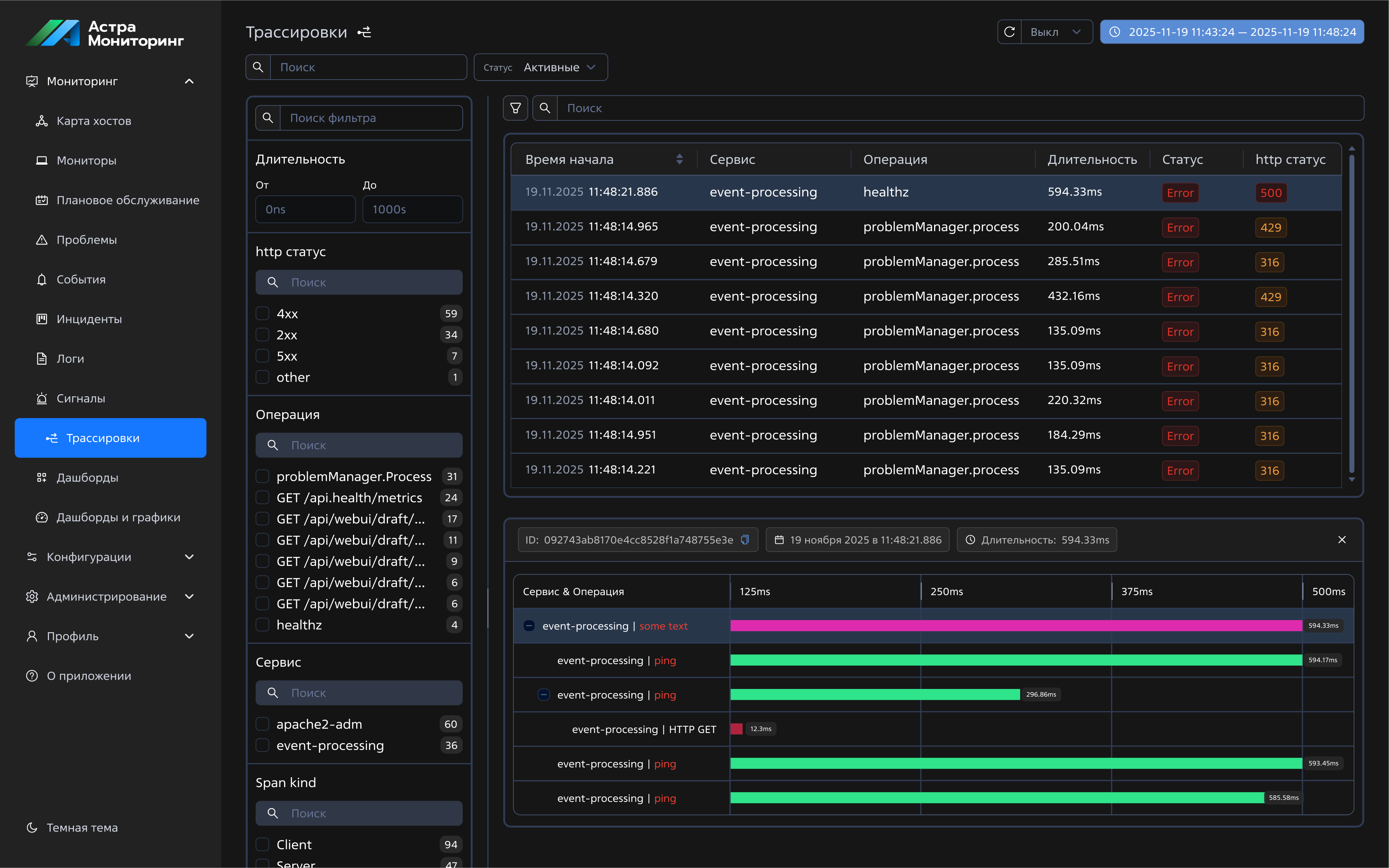Close the trace details panel

pyautogui.click(x=1342, y=539)
